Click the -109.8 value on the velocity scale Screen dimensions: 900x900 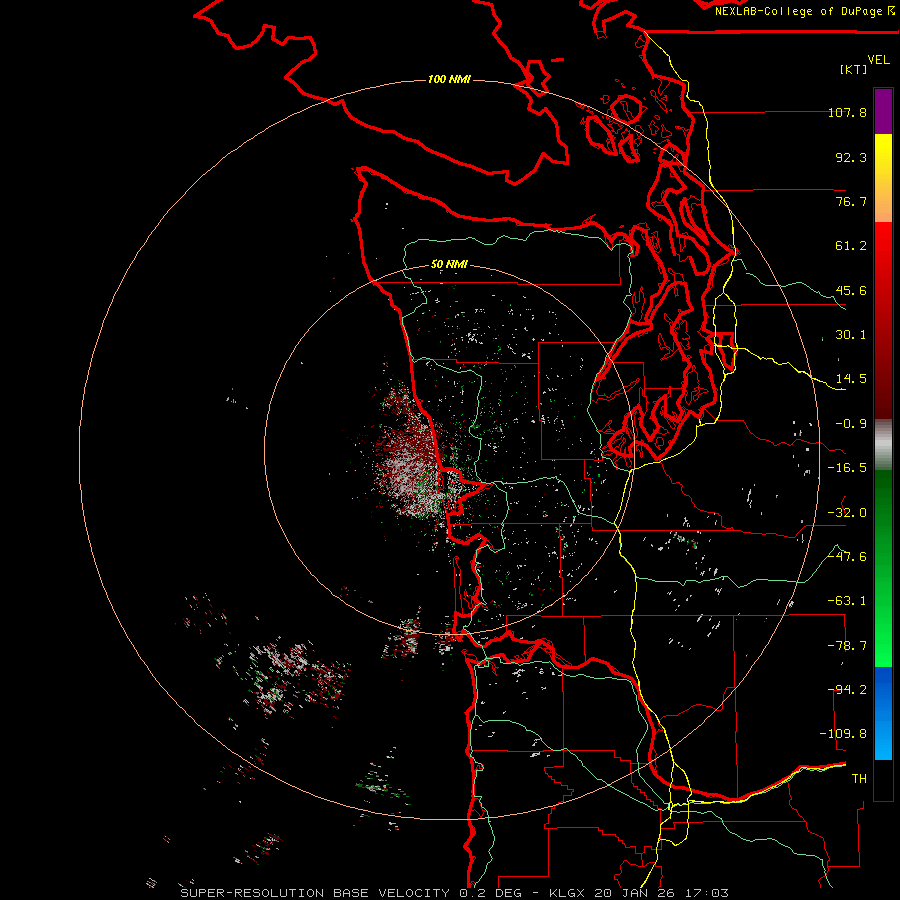[x=844, y=734]
